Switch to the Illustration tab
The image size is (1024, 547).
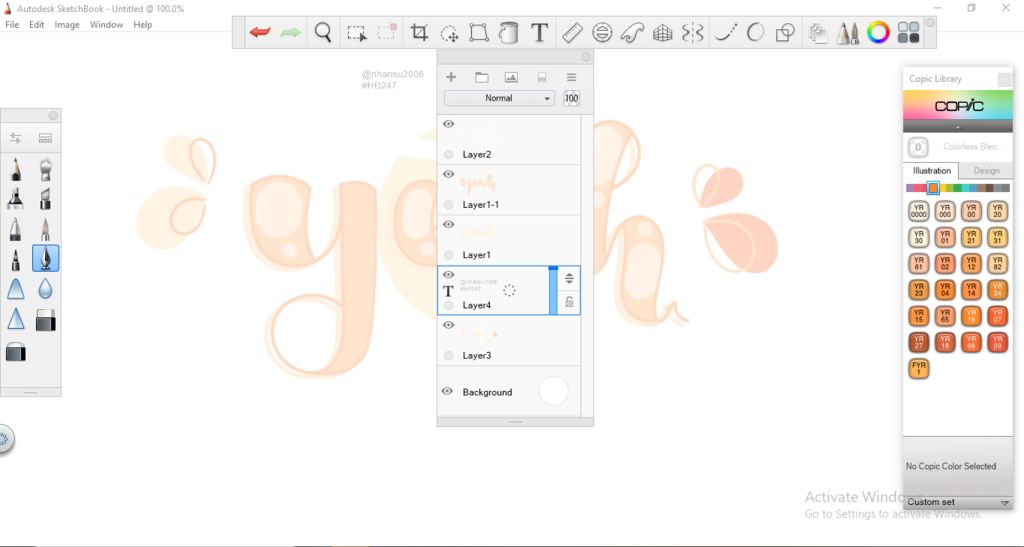931,170
